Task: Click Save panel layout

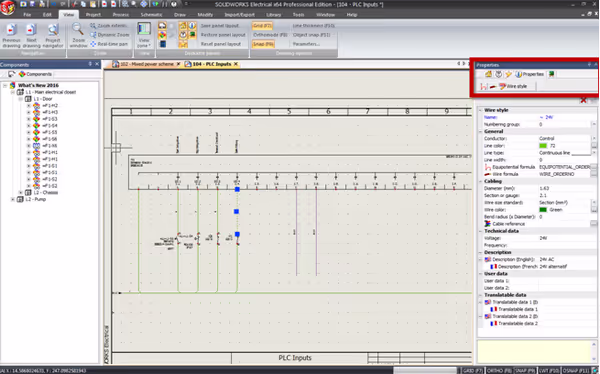Action: pos(220,26)
